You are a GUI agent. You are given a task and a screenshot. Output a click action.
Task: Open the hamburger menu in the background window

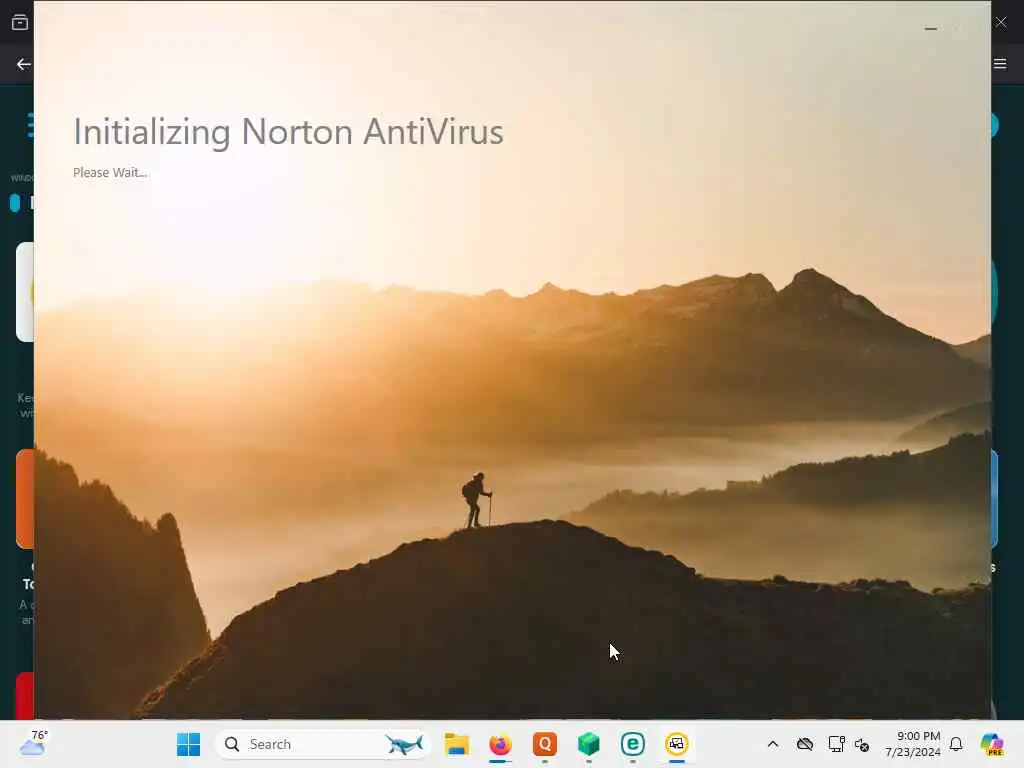click(x=1000, y=63)
